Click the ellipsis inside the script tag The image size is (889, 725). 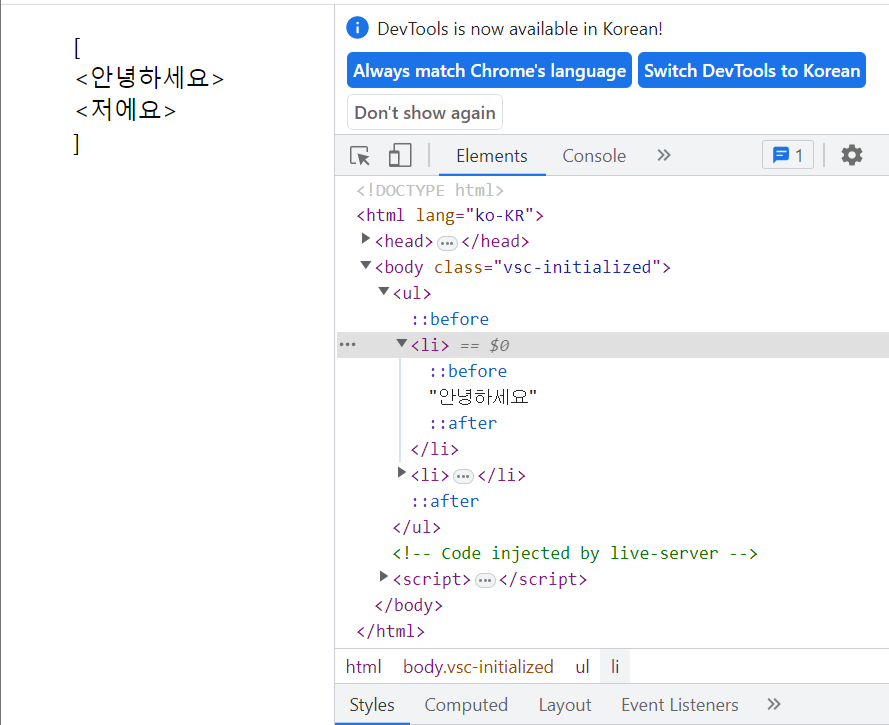(485, 581)
